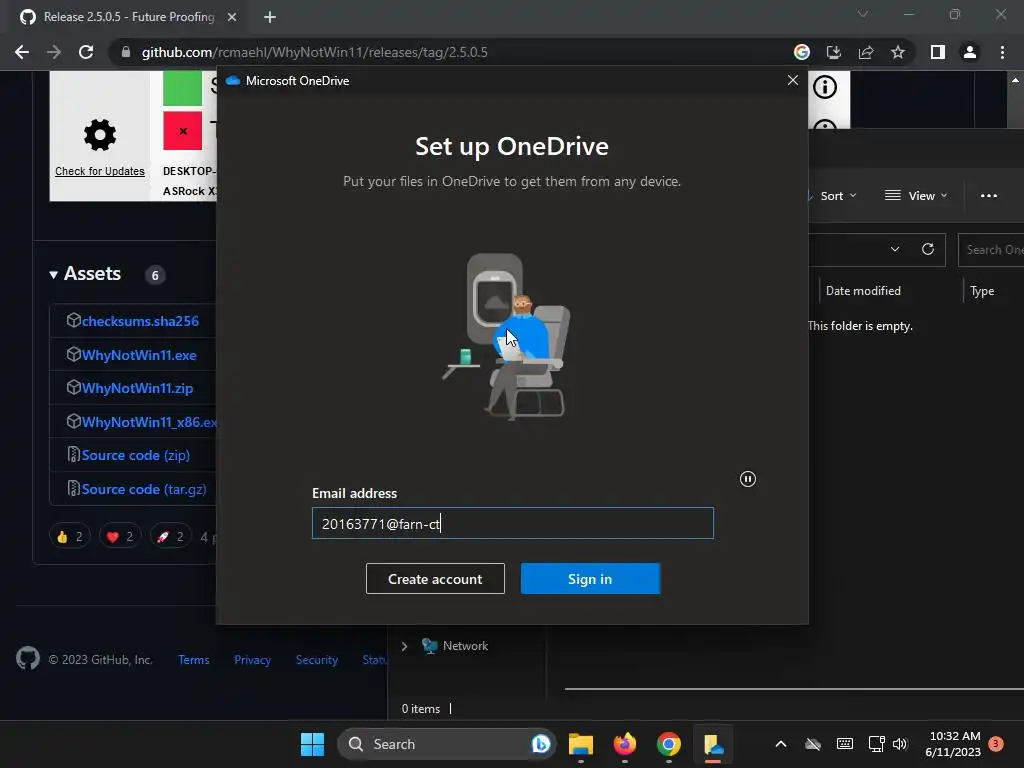
Task: Open Firefox from taskbar
Action: 625,744
